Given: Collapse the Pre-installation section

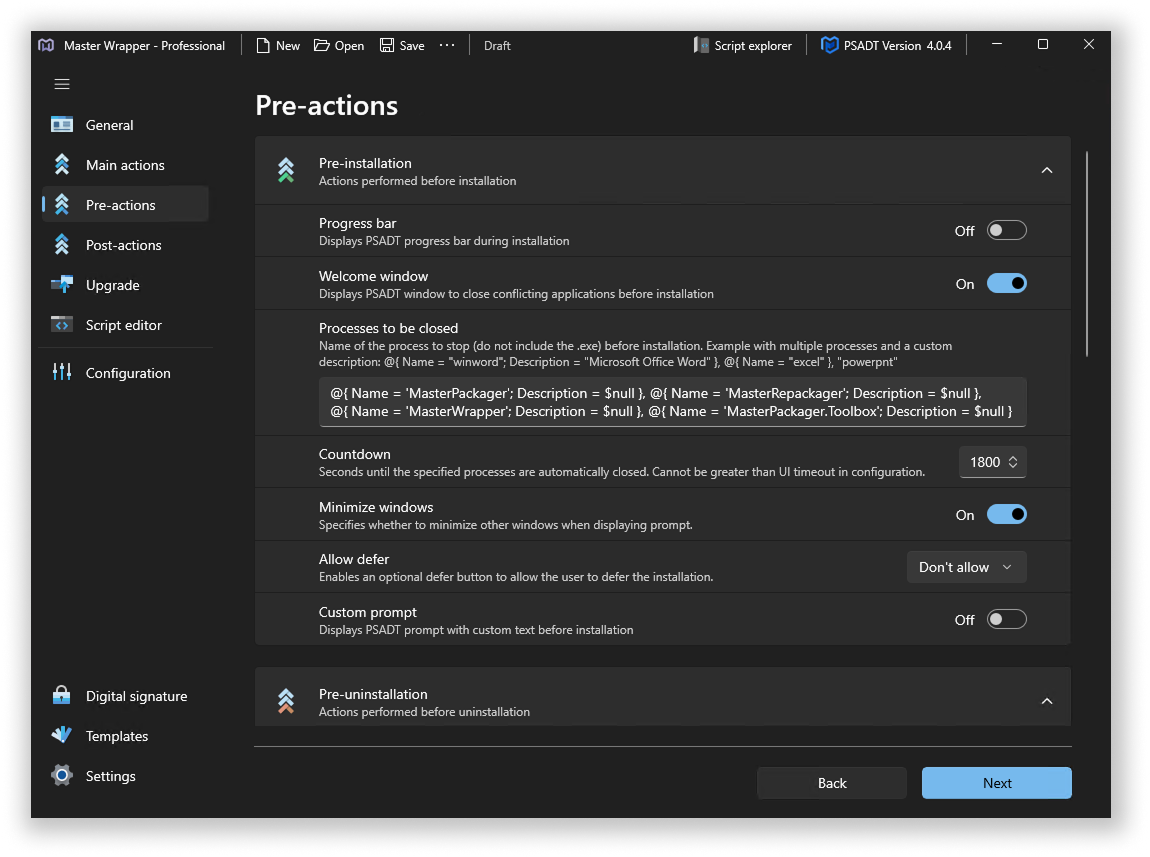Looking at the screenshot, I should pos(1047,171).
